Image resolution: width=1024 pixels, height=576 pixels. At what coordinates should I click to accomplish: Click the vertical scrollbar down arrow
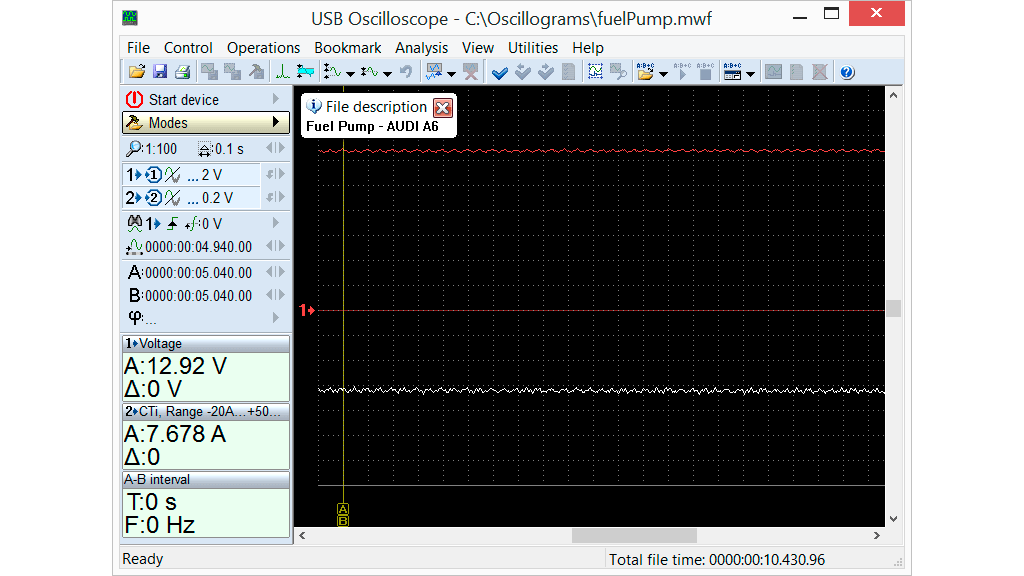coord(893,519)
